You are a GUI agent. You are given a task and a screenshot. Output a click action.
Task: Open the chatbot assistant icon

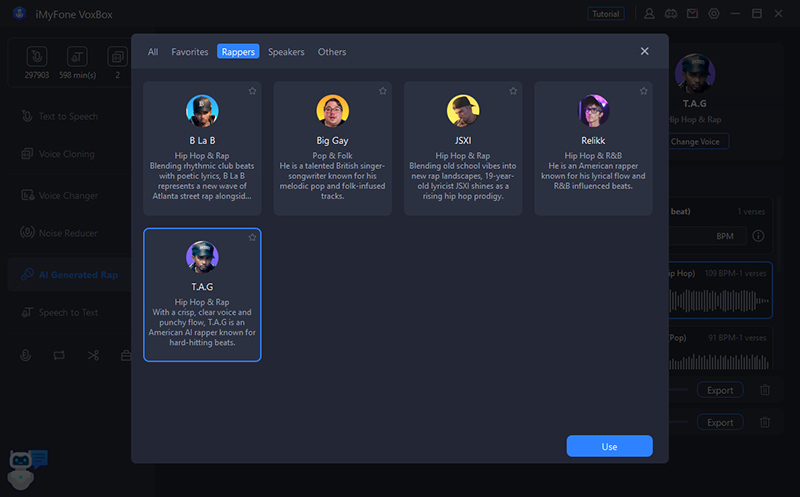(x=27, y=468)
